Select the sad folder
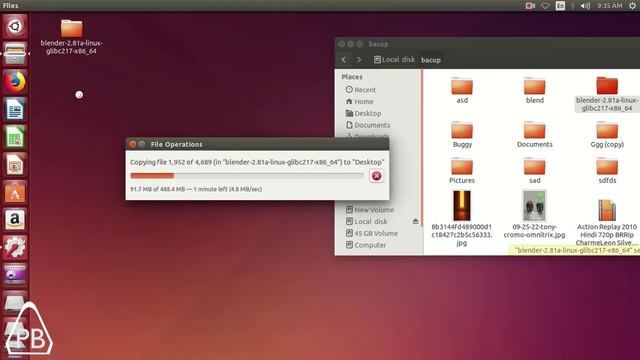Screen dimensions: 640x360 (534, 171)
